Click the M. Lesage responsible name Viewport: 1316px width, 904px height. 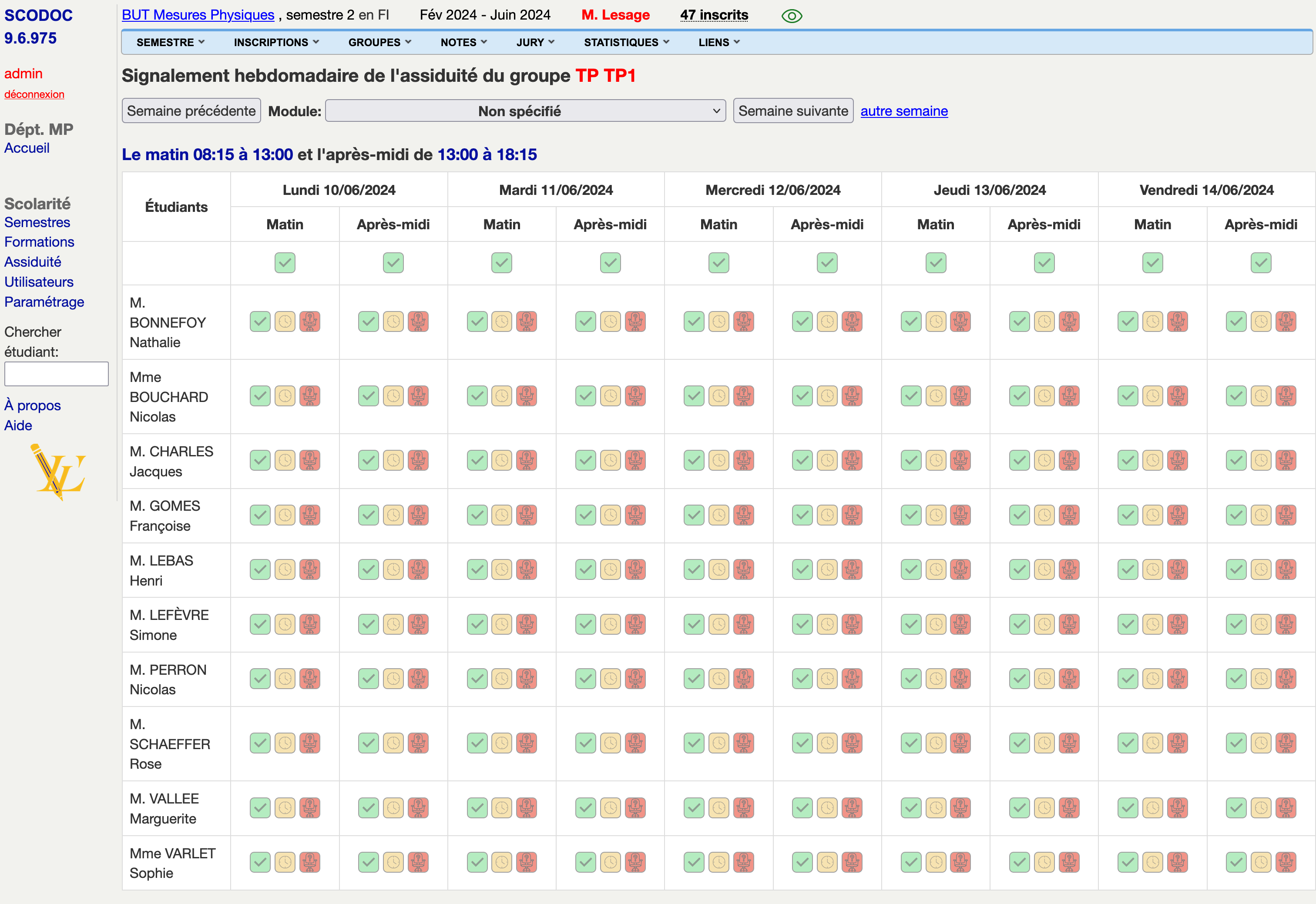pyautogui.click(x=615, y=15)
